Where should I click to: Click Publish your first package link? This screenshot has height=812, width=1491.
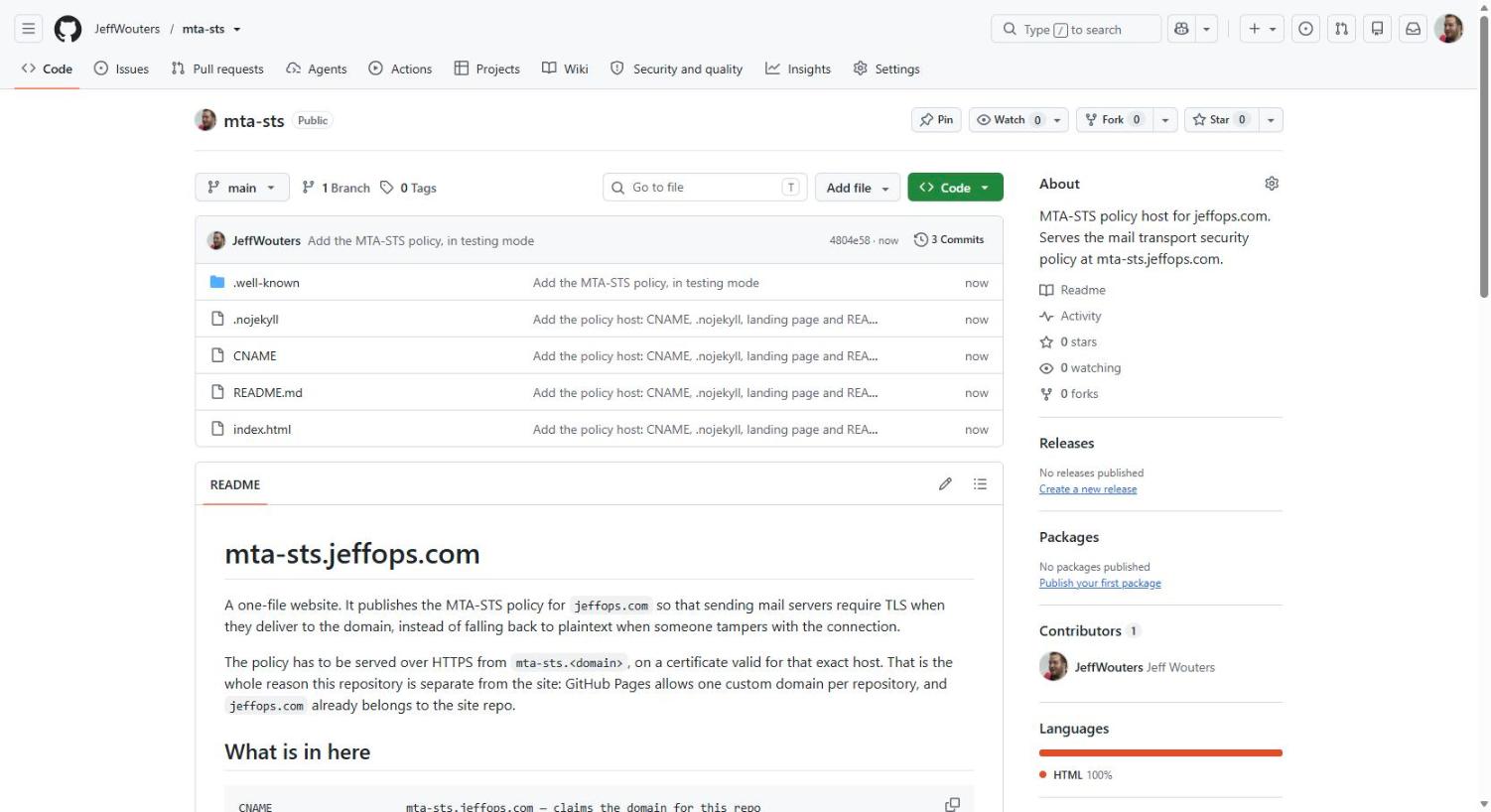click(1100, 584)
